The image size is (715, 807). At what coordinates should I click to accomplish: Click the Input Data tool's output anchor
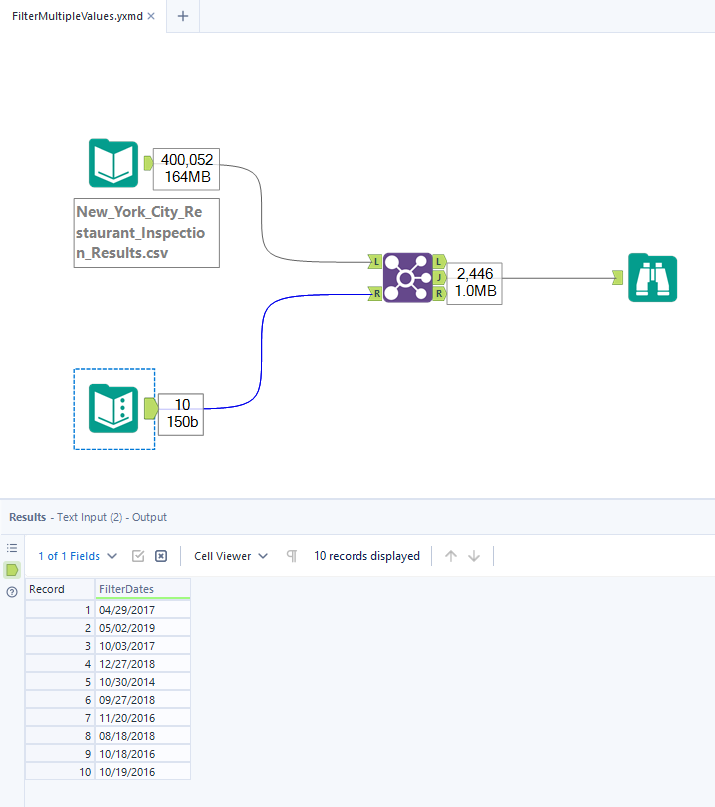click(148, 163)
